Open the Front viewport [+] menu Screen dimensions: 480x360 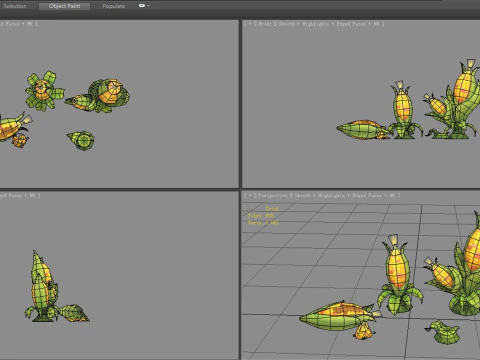click(x=250, y=24)
